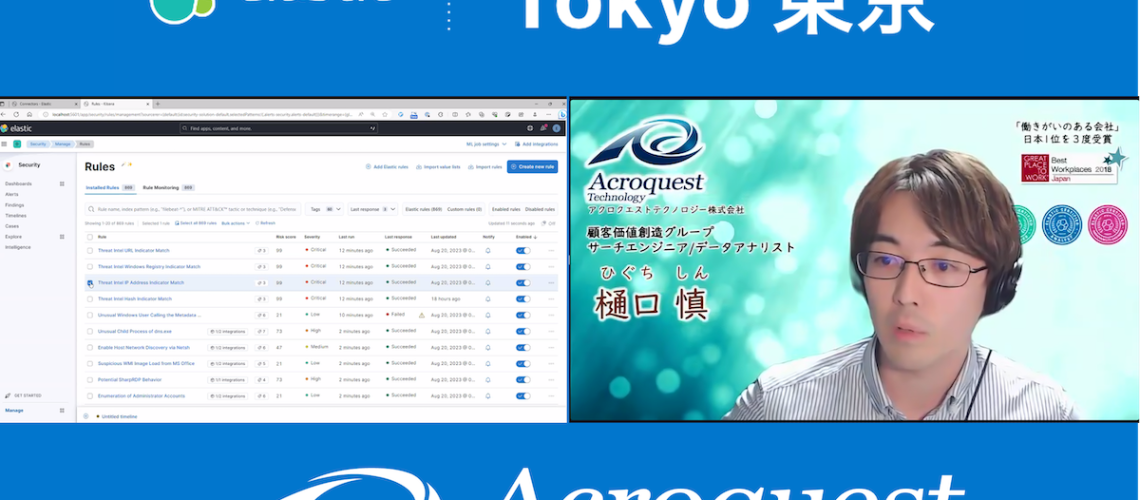This screenshot has height=500, width=1140.
Task: Open Findings in Security sidebar
Action: tap(15, 205)
